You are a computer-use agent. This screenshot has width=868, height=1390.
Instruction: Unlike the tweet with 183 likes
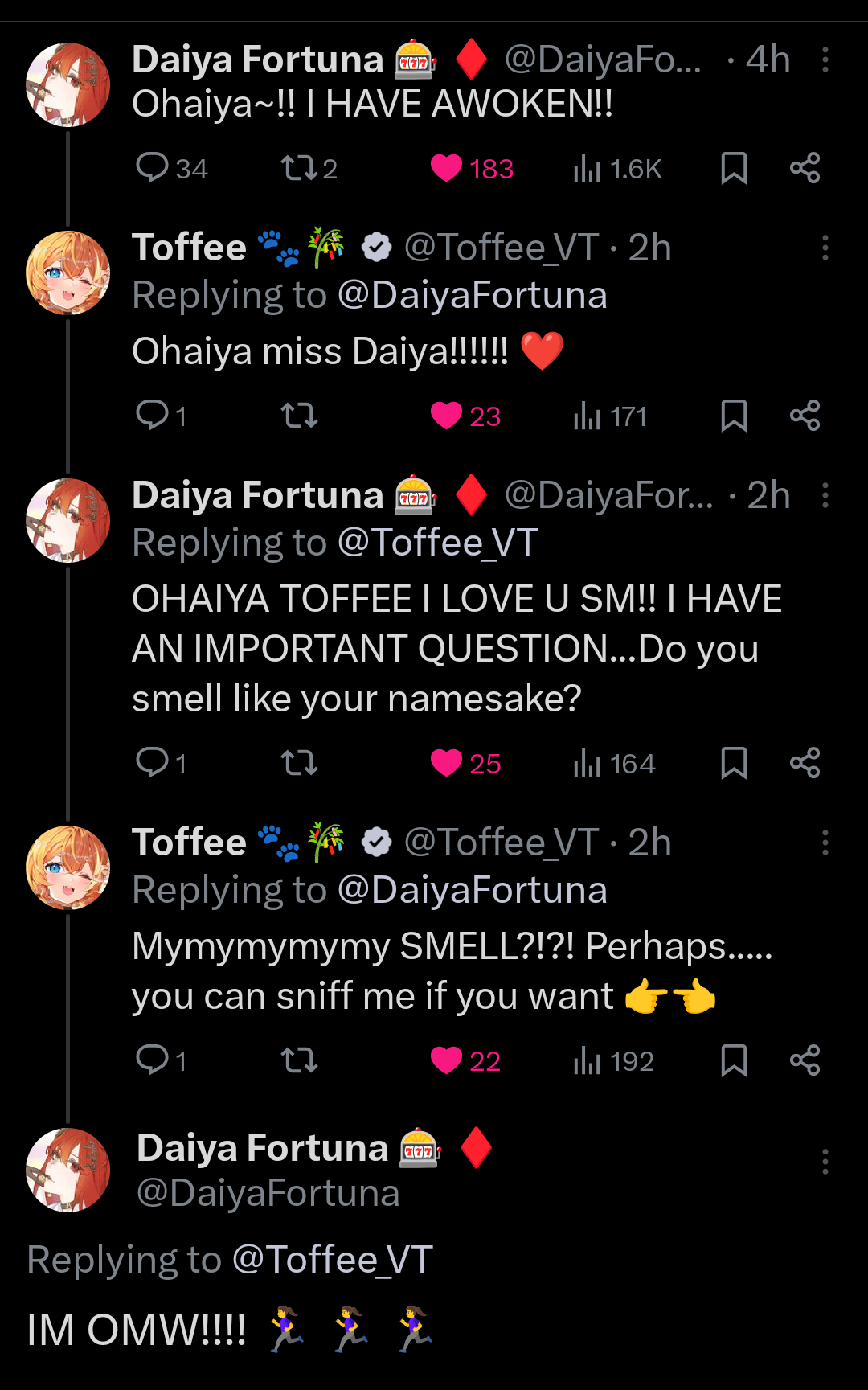(446, 168)
